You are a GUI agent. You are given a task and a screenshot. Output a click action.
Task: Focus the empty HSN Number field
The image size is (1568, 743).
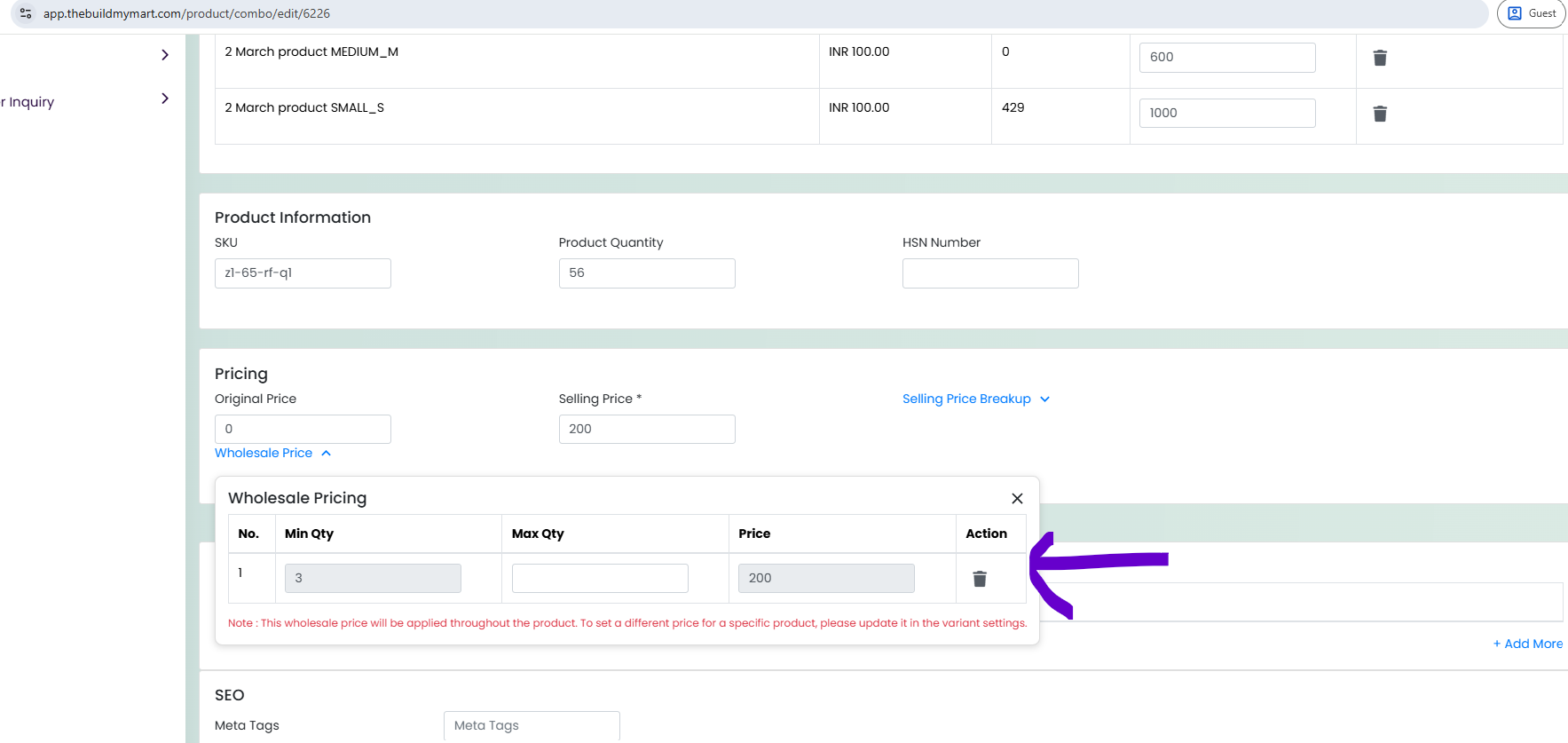pos(990,273)
